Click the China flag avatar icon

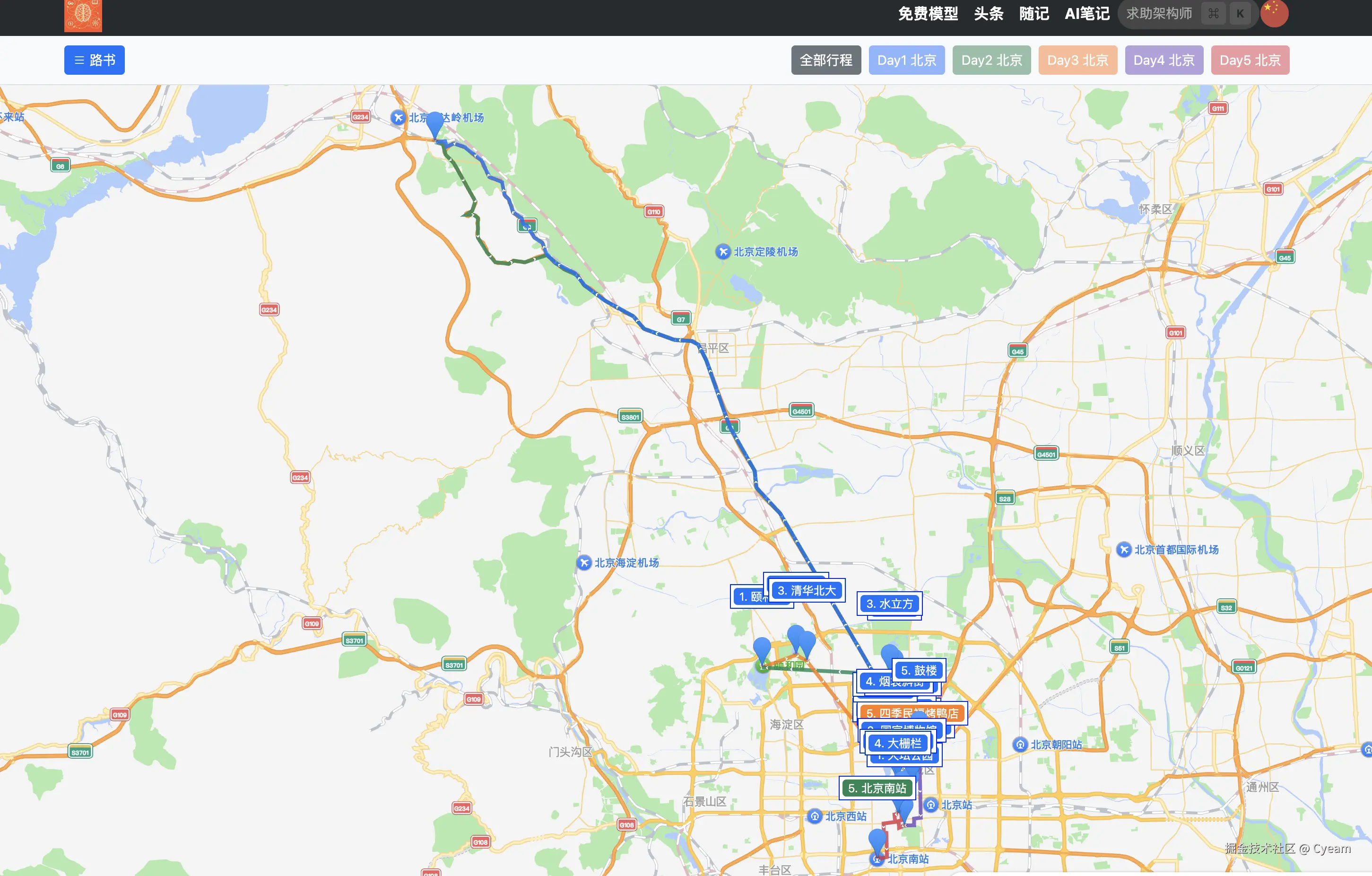pyautogui.click(x=1274, y=13)
